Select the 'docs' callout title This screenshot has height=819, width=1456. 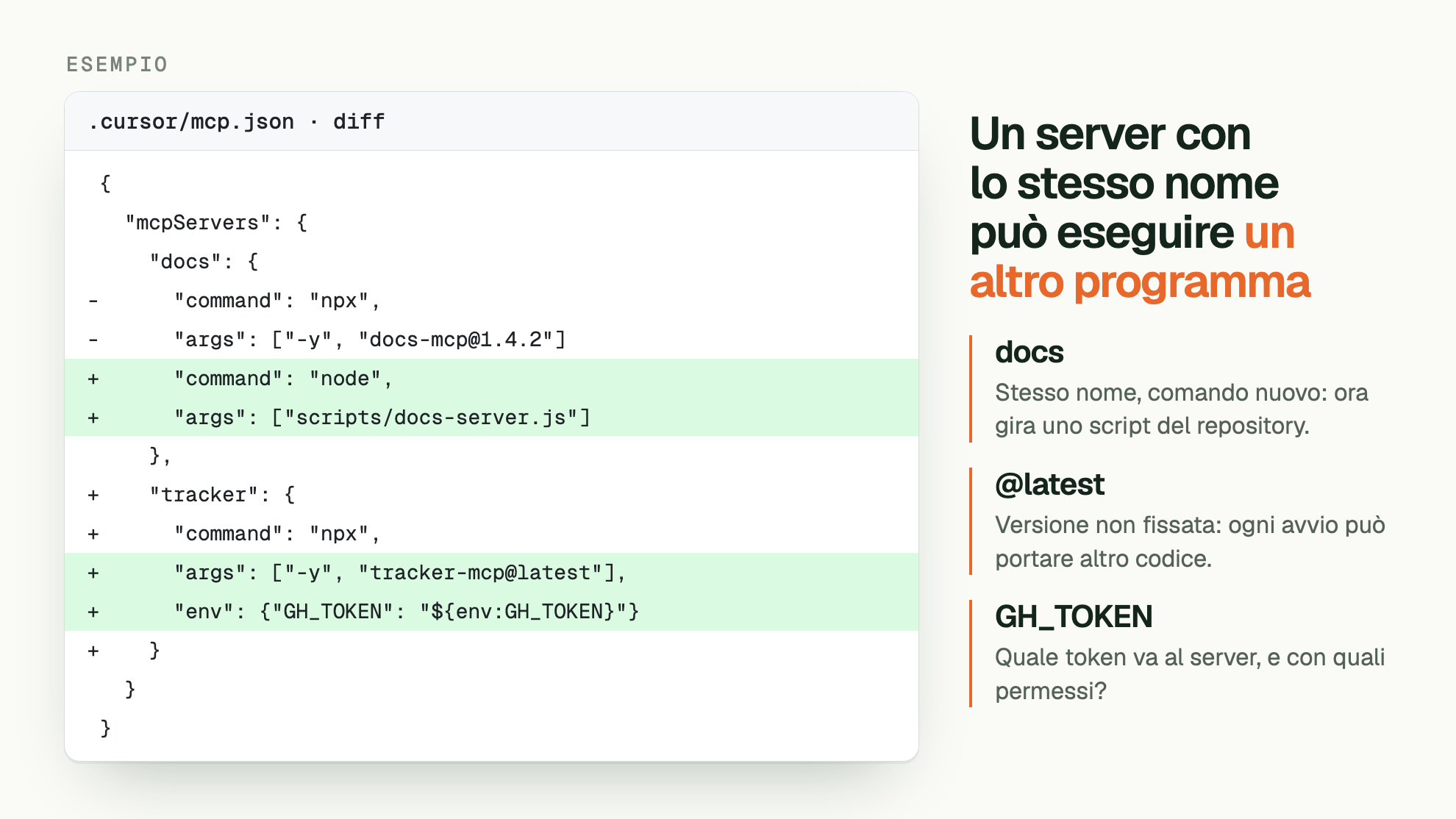pyautogui.click(x=1029, y=352)
